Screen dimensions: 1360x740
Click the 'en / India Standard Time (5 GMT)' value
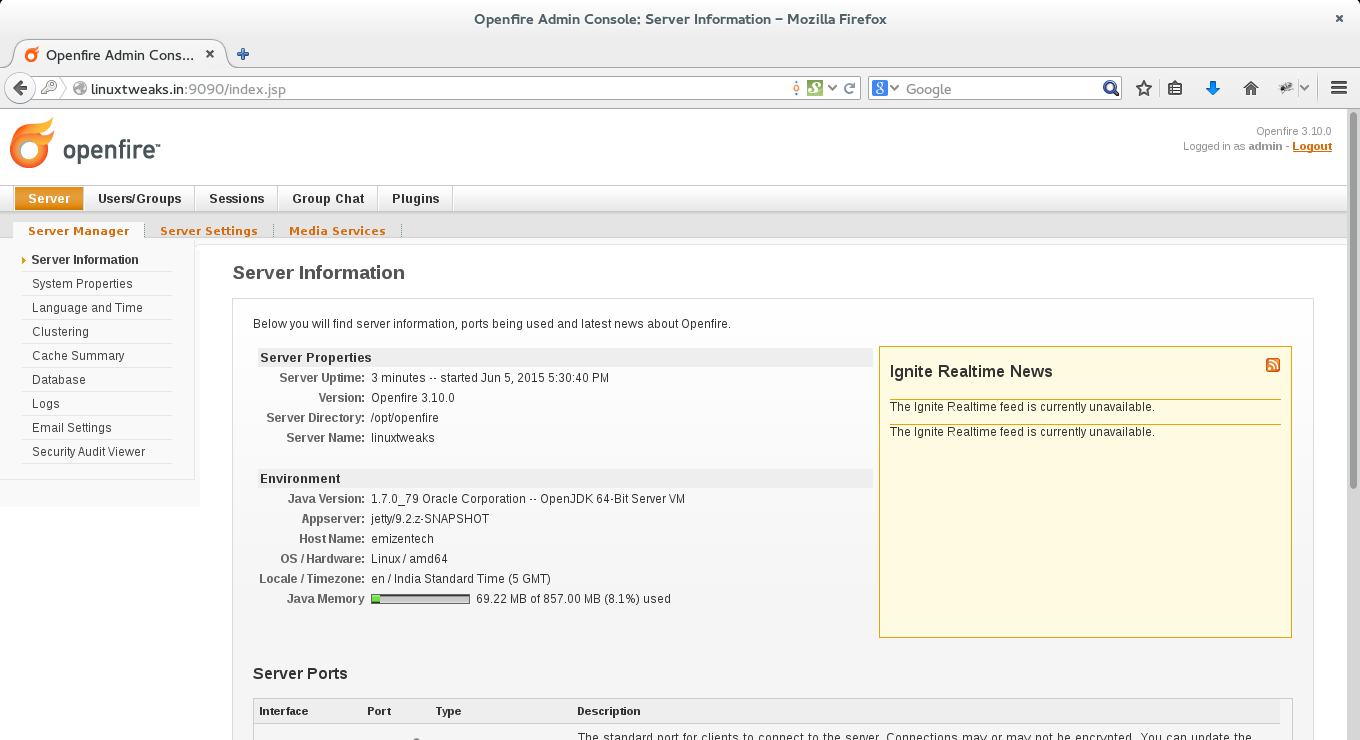pyautogui.click(x=461, y=579)
